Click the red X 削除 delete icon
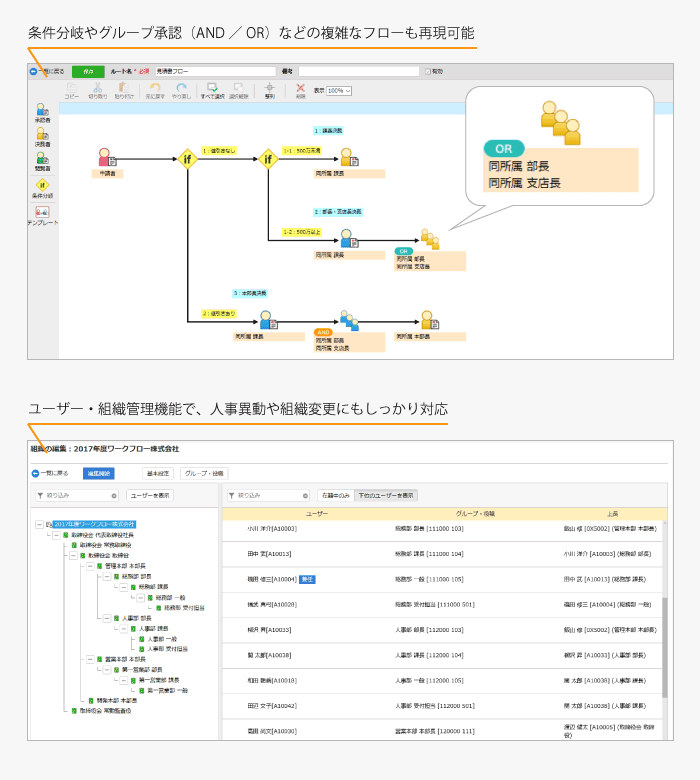 coord(301,88)
